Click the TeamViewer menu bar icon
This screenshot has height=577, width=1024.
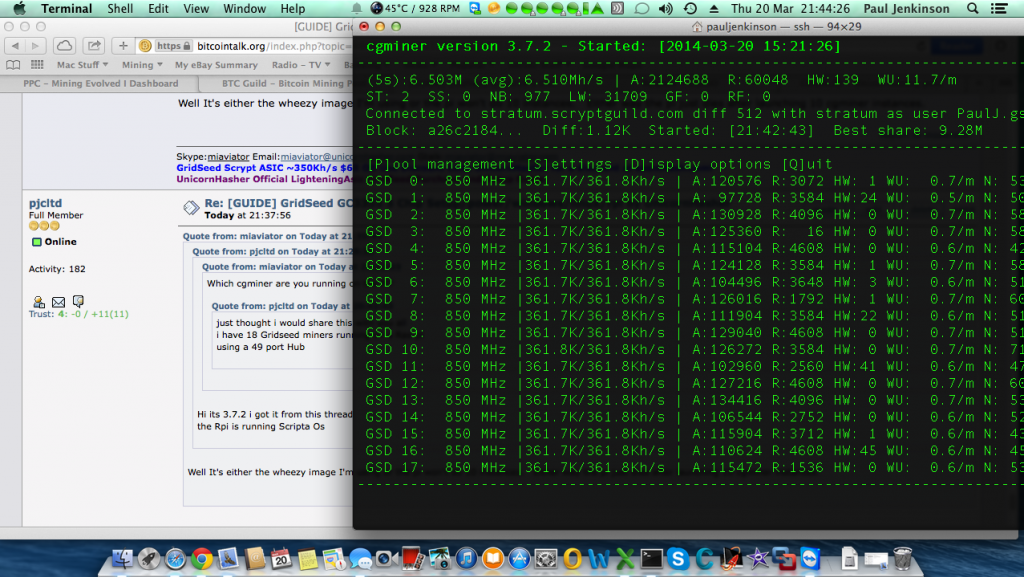(x=475, y=8)
